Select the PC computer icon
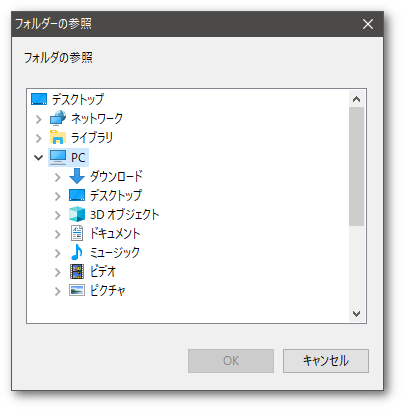403x410 pixels. 58,157
